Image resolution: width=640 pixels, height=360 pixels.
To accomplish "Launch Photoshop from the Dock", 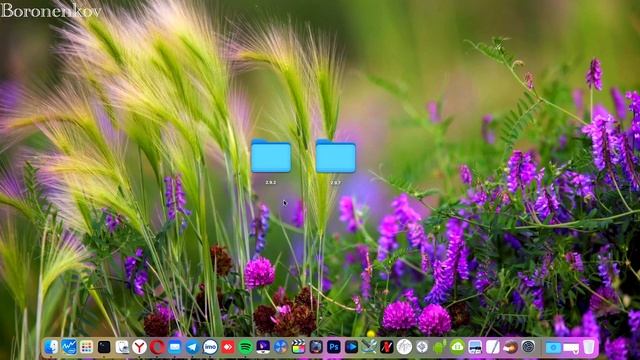I will point(333,347).
